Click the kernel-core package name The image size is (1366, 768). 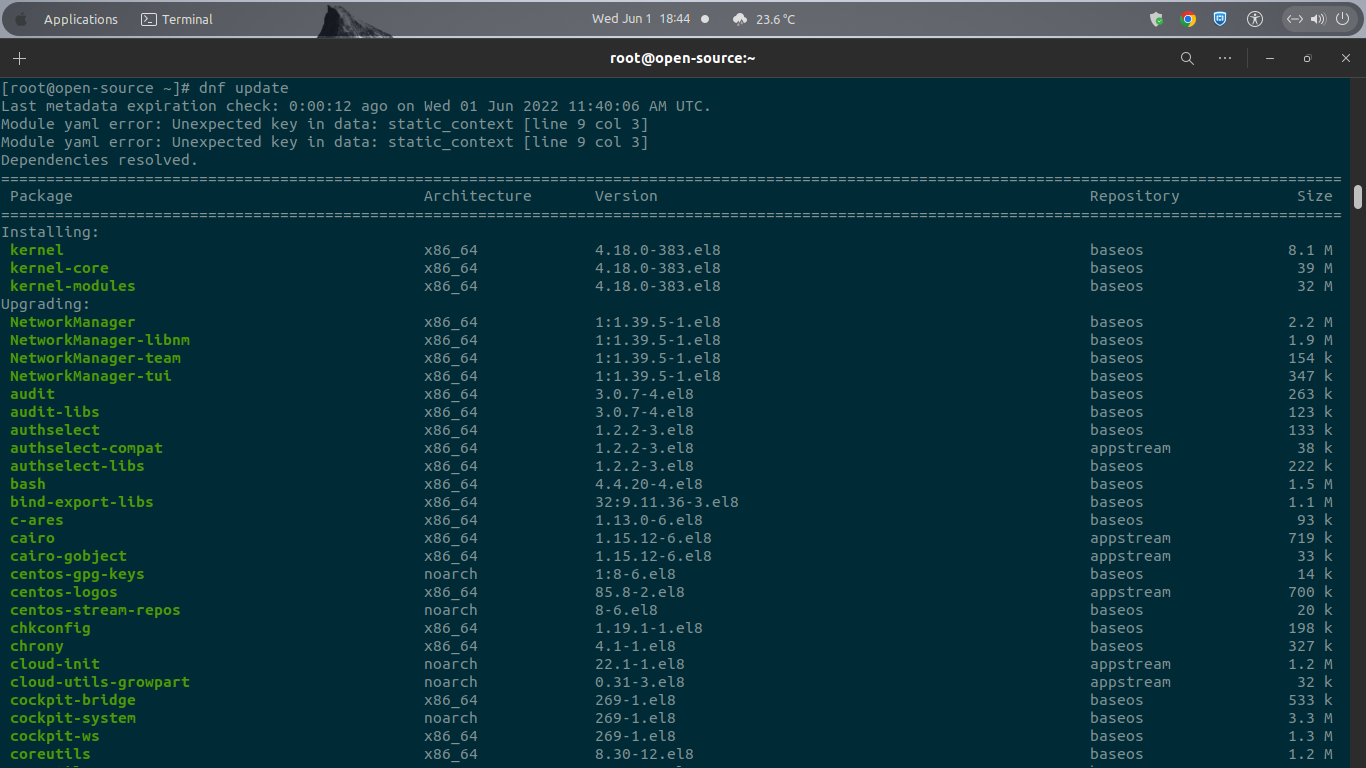coord(59,268)
